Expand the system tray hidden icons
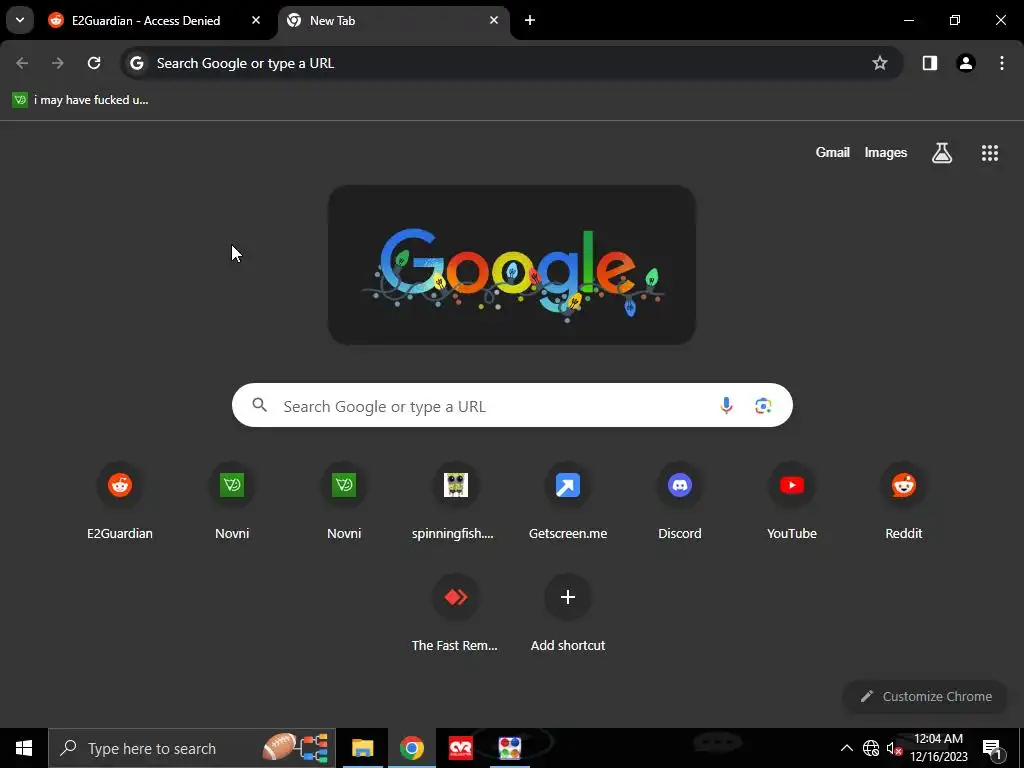 [846, 748]
